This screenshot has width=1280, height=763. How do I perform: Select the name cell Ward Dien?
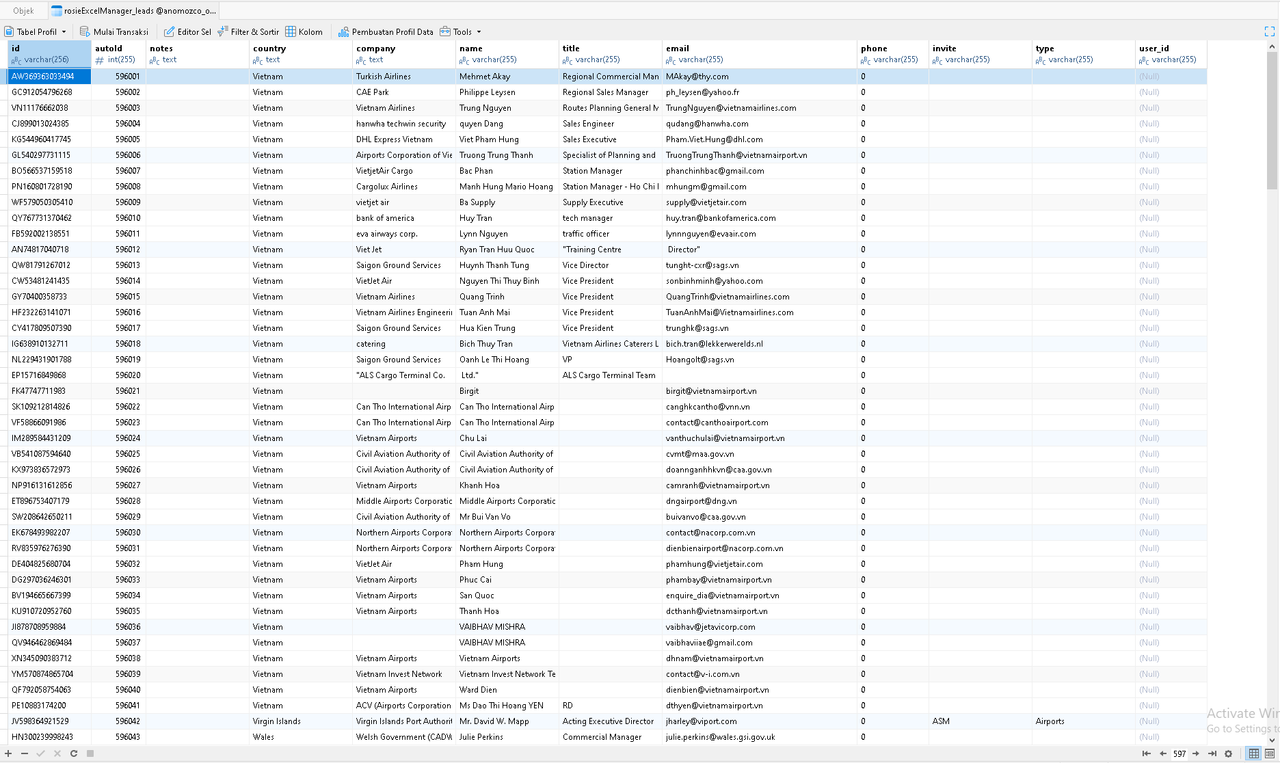[507, 690]
